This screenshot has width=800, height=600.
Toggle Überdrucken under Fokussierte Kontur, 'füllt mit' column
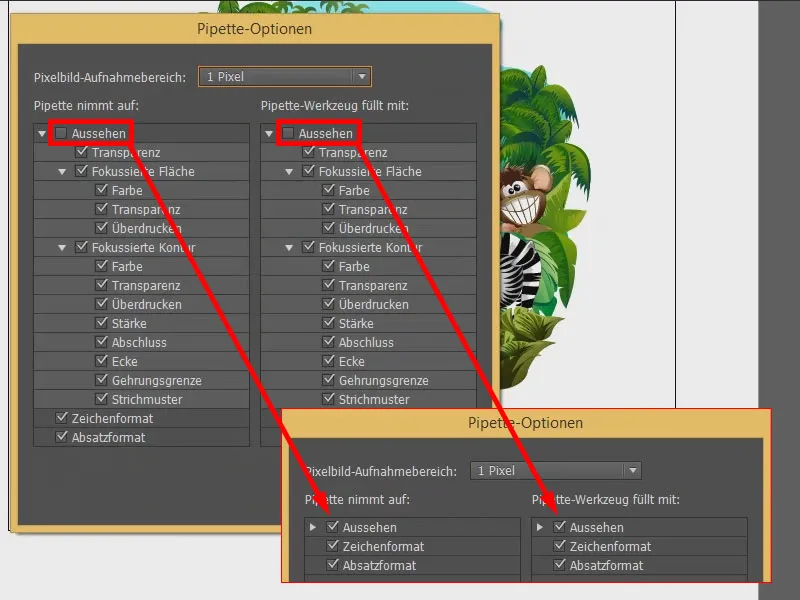click(x=329, y=304)
